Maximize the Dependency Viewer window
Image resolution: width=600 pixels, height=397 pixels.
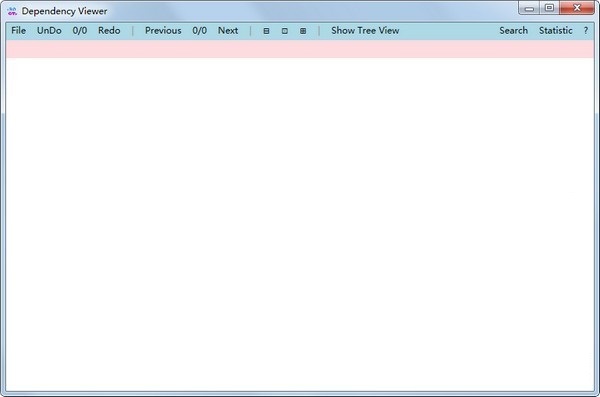coord(549,8)
